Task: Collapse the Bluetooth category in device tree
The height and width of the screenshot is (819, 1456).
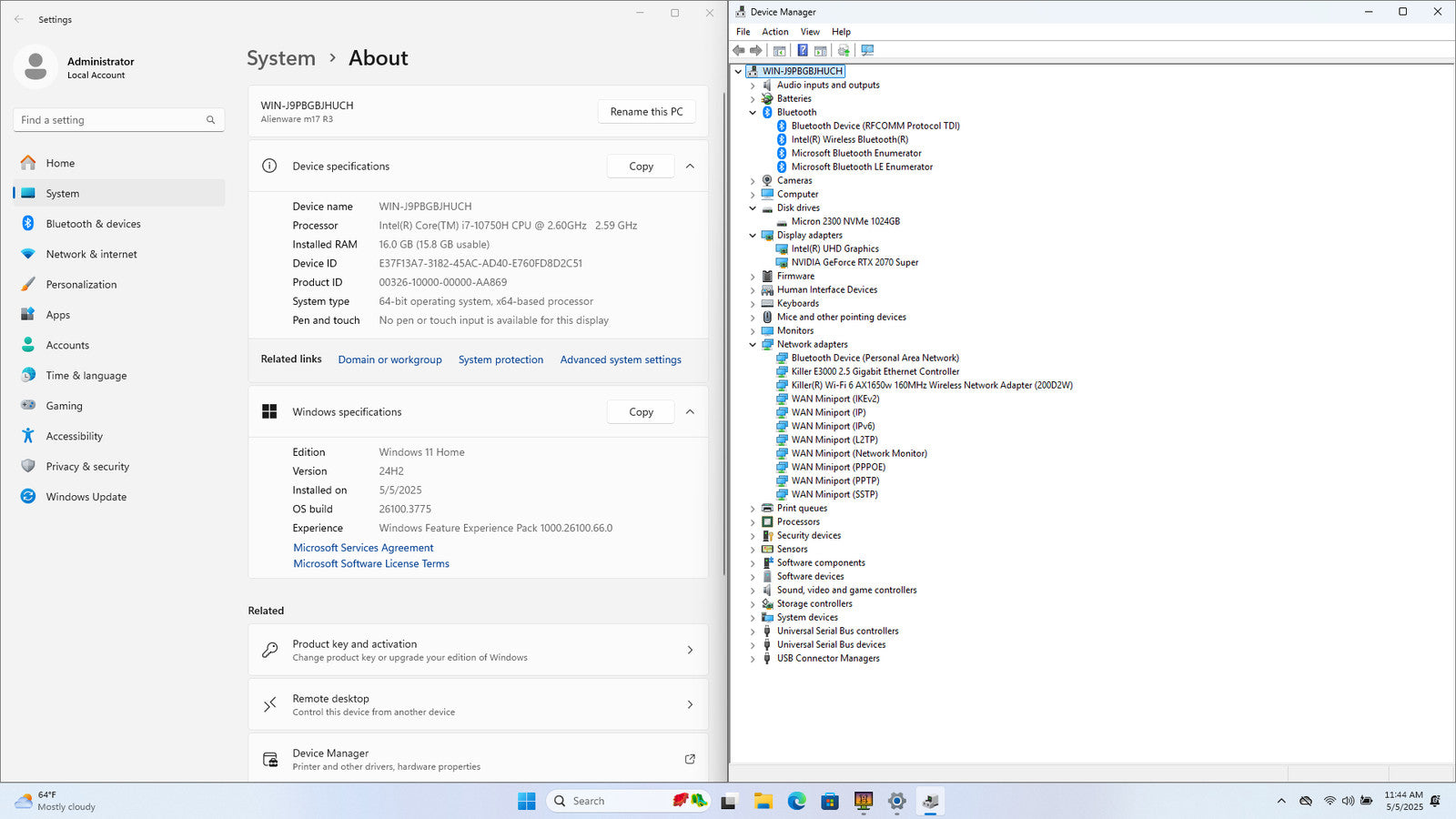Action: point(753,113)
